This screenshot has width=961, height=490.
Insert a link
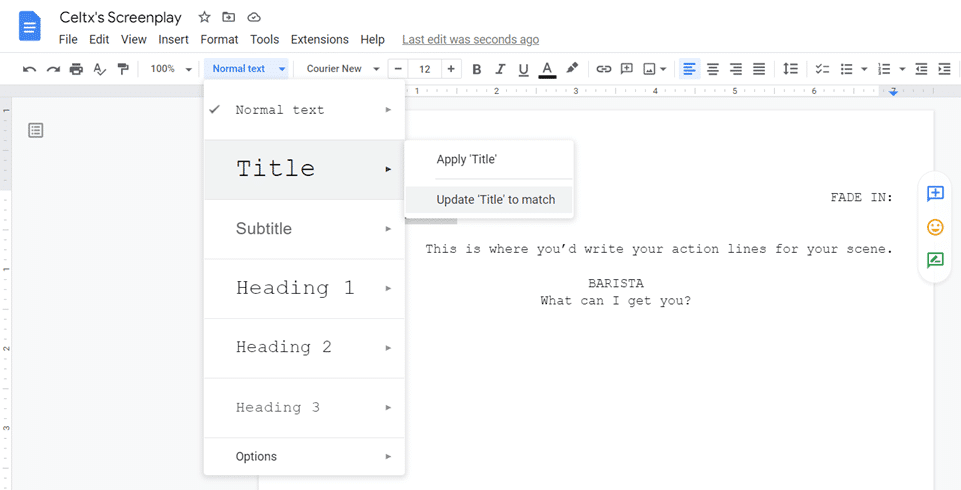[x=604, y=69]
